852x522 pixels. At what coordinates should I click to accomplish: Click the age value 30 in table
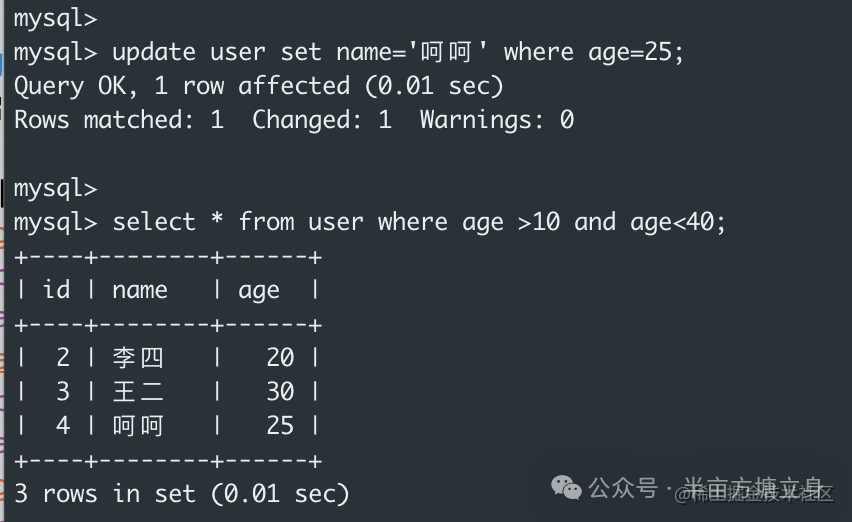click(280, 392)
